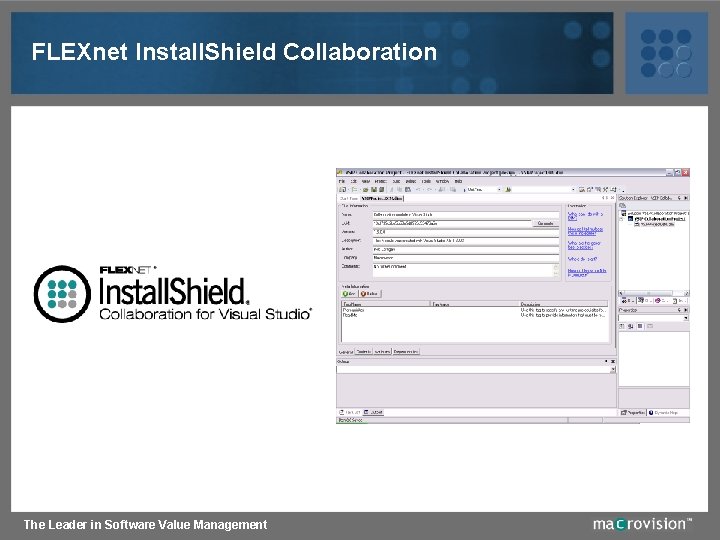Click the Redo toolbar icon

tap(429, 190)
